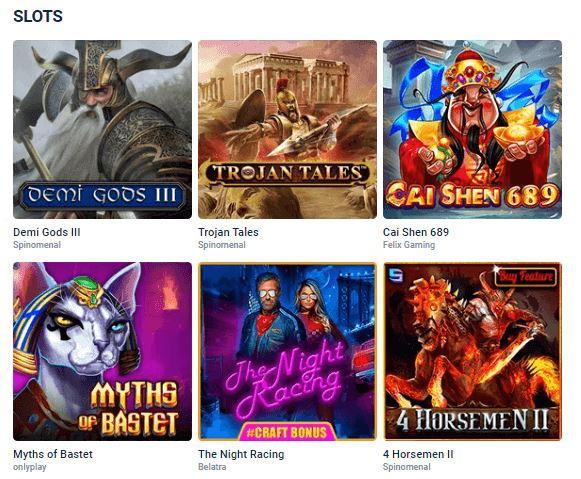The height and width of the screenshot is (479, 581).
Task: Click the Myths of Bastet title link
Action: point(53,454)
